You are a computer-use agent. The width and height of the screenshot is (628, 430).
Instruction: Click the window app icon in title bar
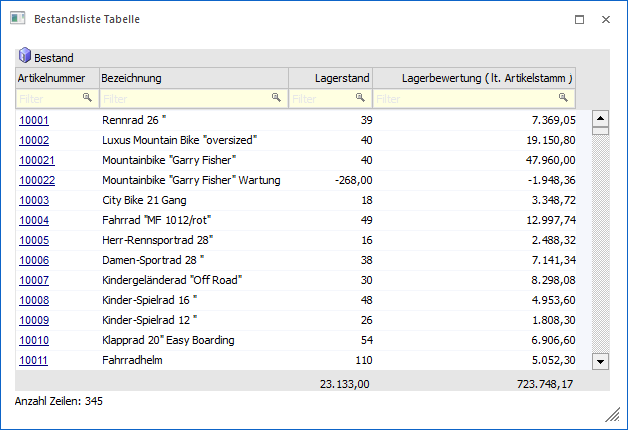click(17, 19)
